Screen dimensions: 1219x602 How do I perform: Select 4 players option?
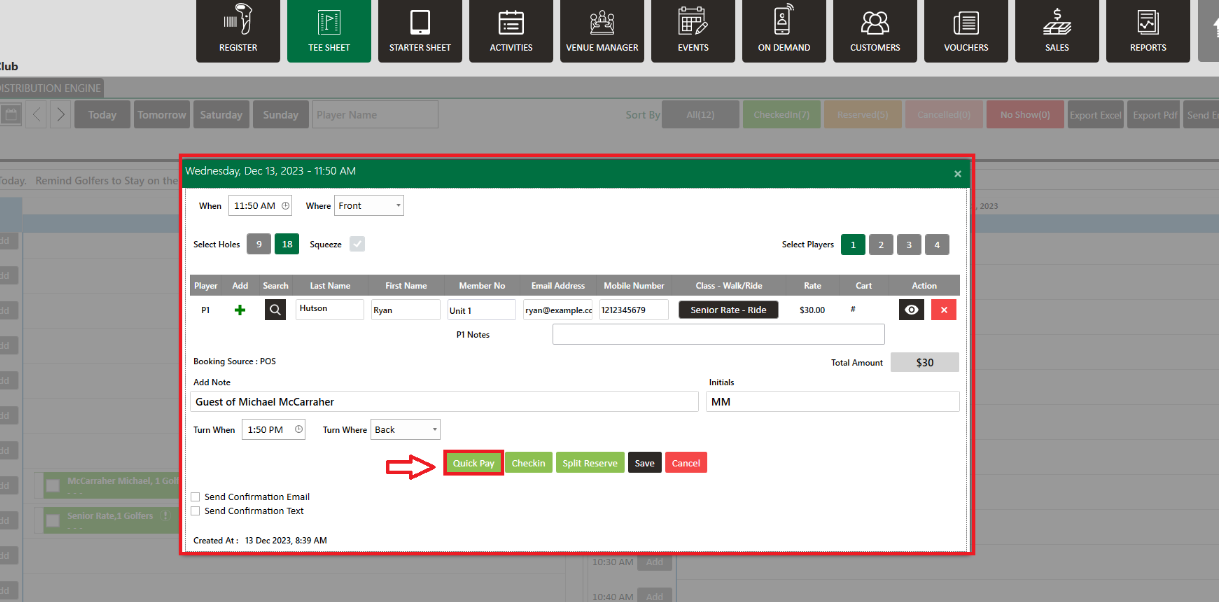point(937,244)
